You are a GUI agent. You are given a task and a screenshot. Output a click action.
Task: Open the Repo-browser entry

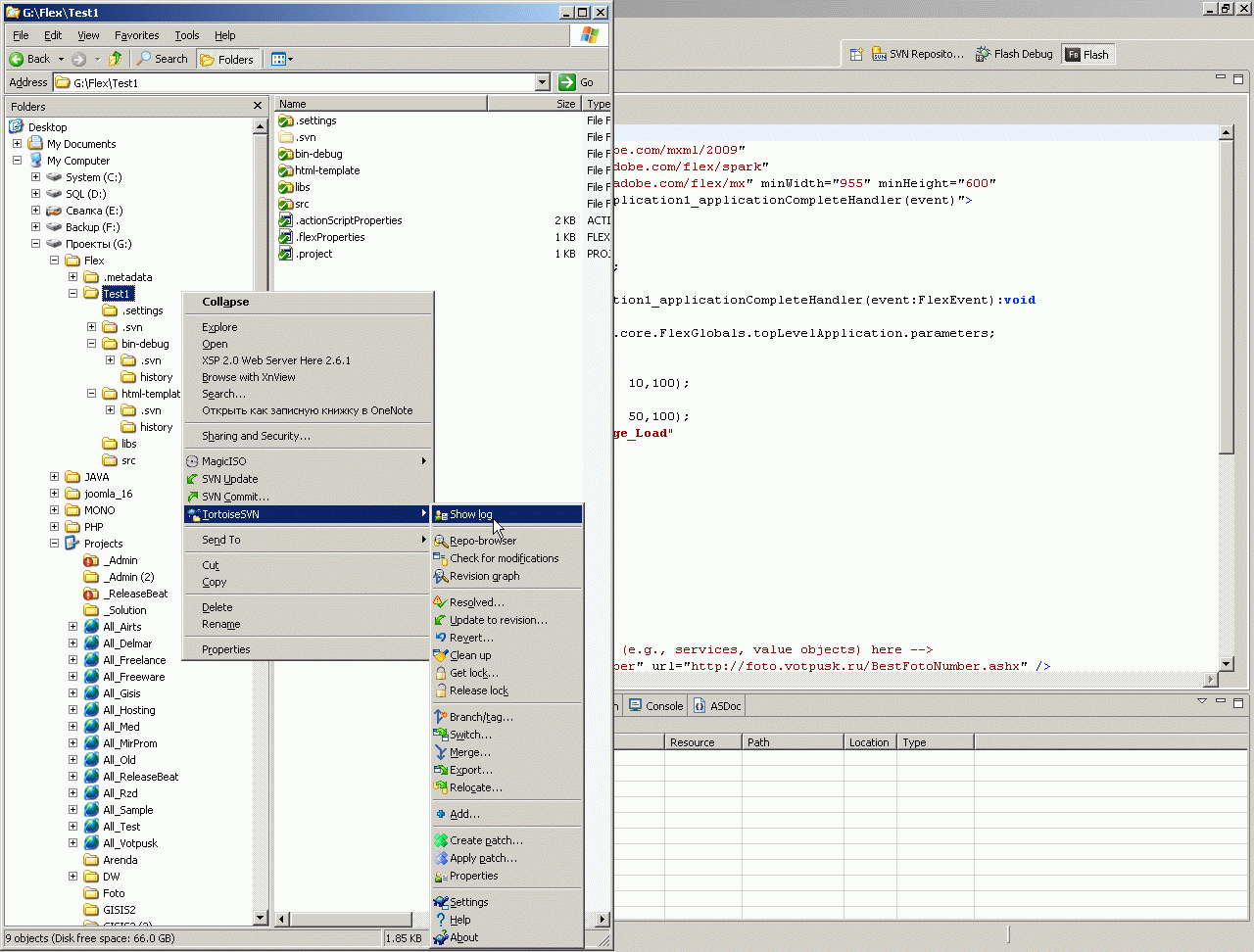point(482,541)
